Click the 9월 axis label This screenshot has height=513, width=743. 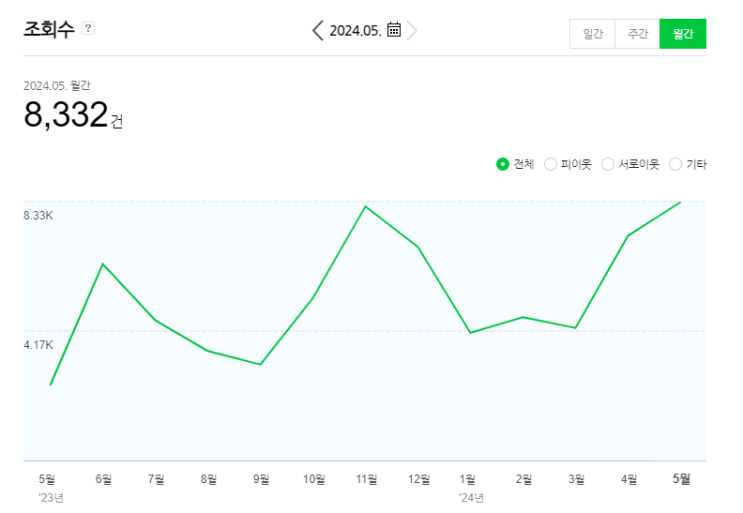(x=261, y=479)
